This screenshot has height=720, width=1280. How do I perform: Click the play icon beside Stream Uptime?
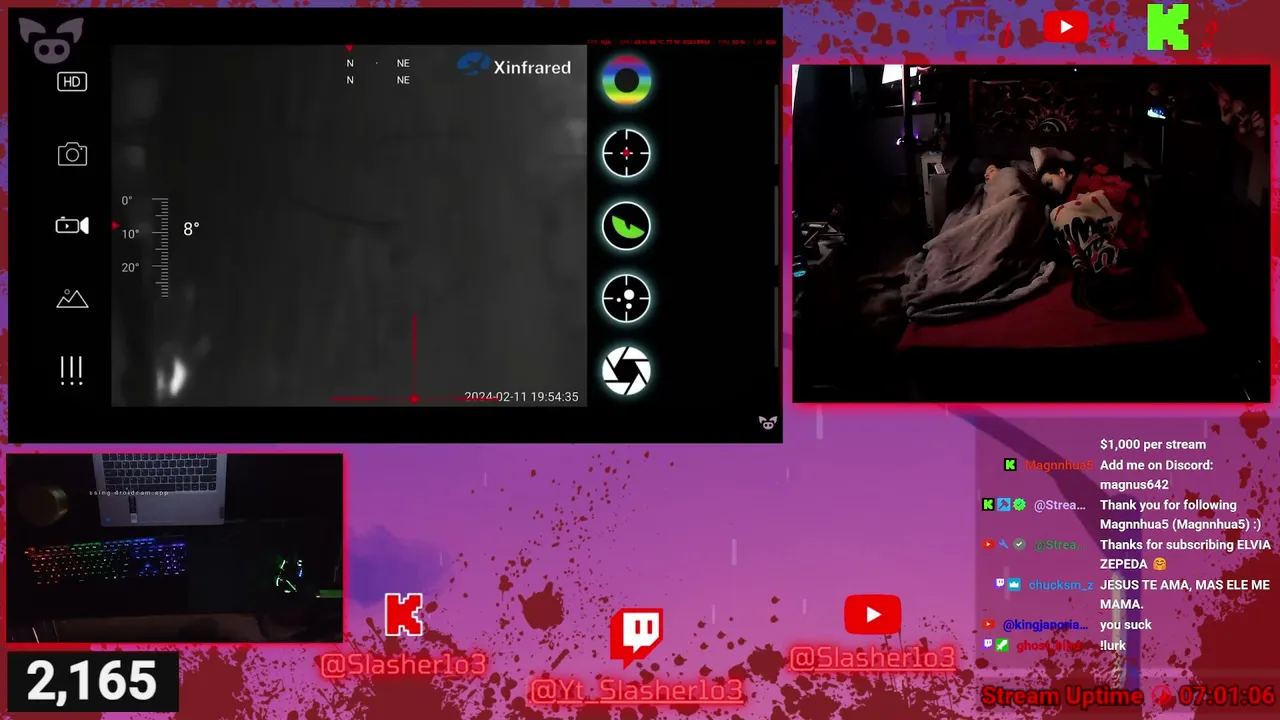click(1162, 697)
